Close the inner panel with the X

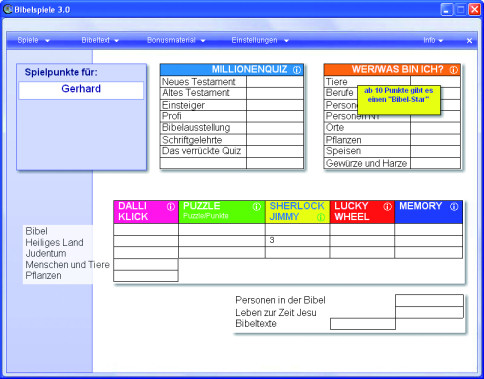click(469, 41)
